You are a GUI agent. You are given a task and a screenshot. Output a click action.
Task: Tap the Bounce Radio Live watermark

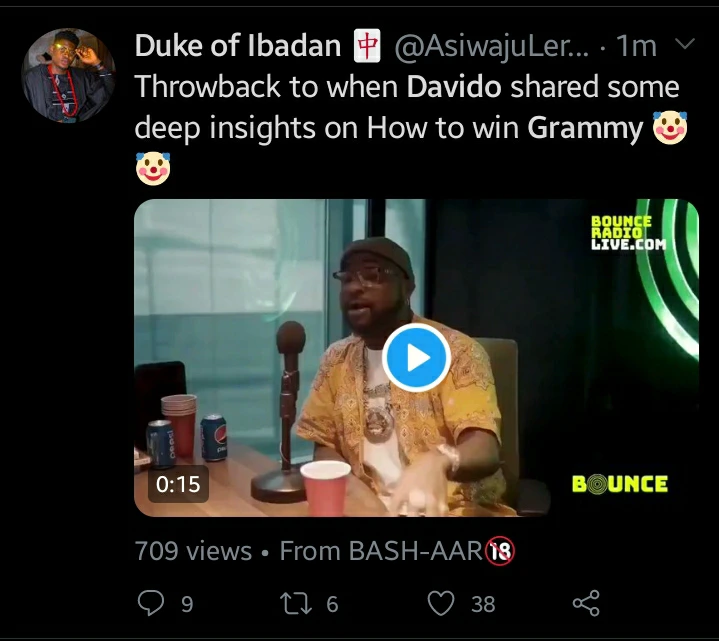[x=628, y=232]
